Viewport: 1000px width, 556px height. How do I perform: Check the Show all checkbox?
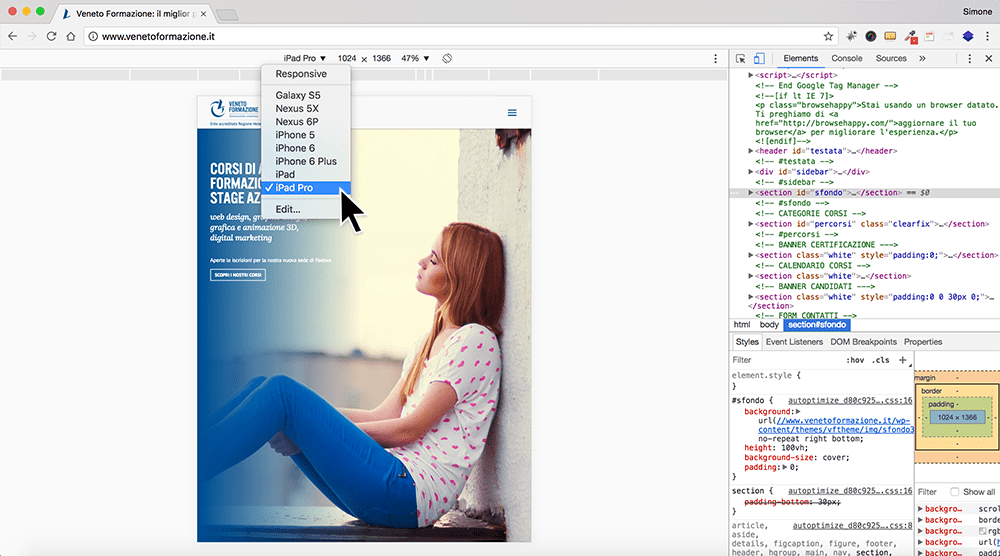coord(954,492)
